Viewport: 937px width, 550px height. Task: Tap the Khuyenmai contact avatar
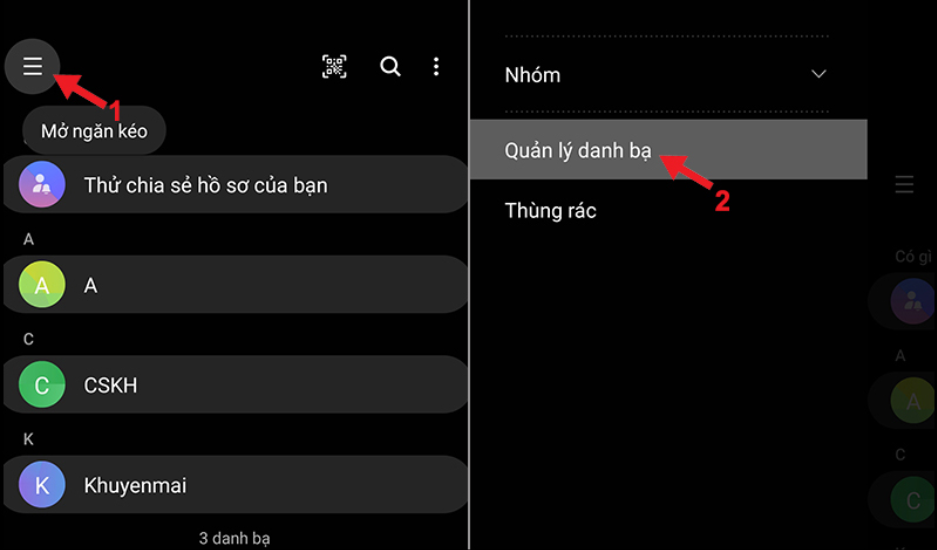(42, 484)
